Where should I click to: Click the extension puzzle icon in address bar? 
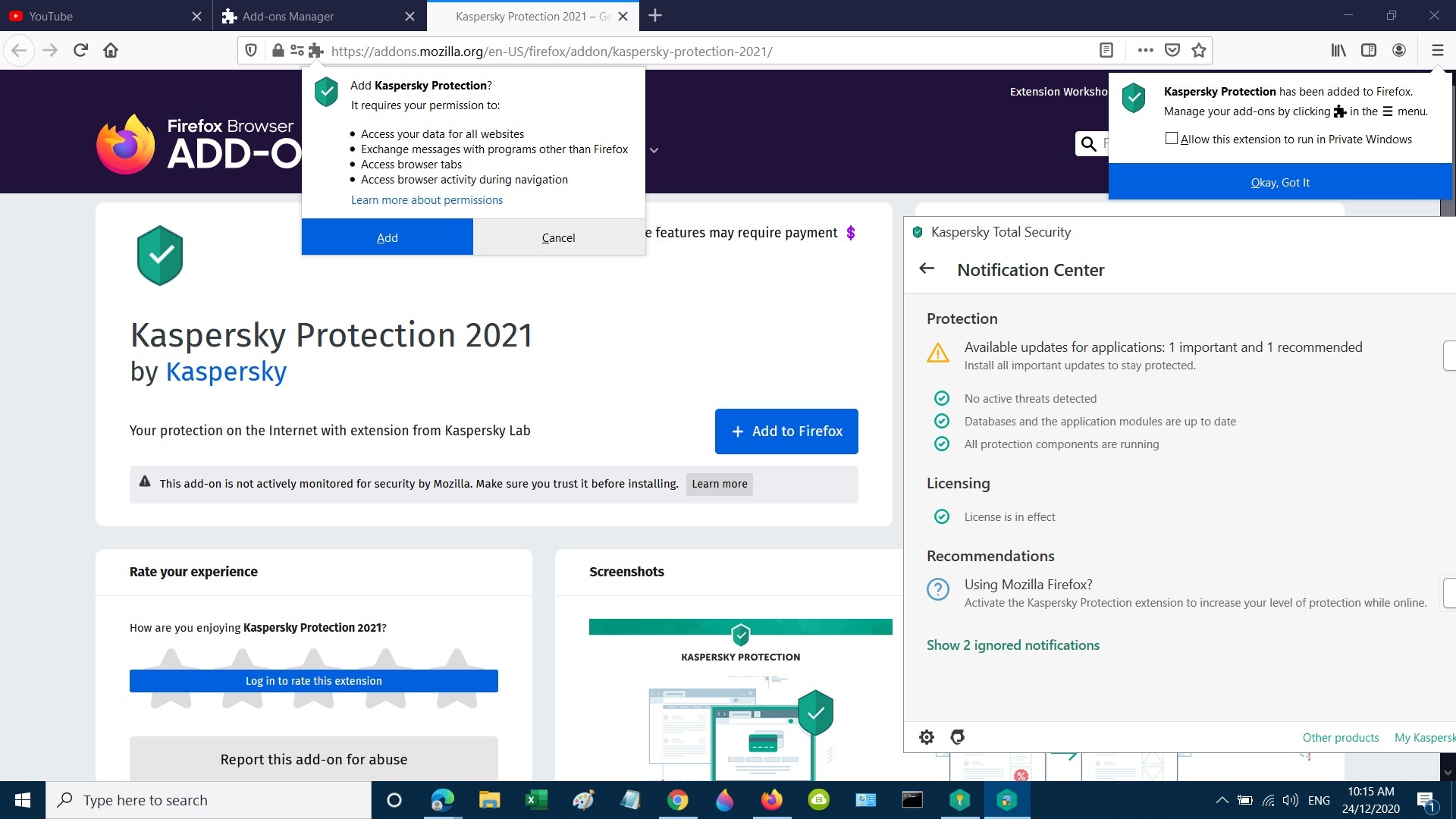point(316,51)
